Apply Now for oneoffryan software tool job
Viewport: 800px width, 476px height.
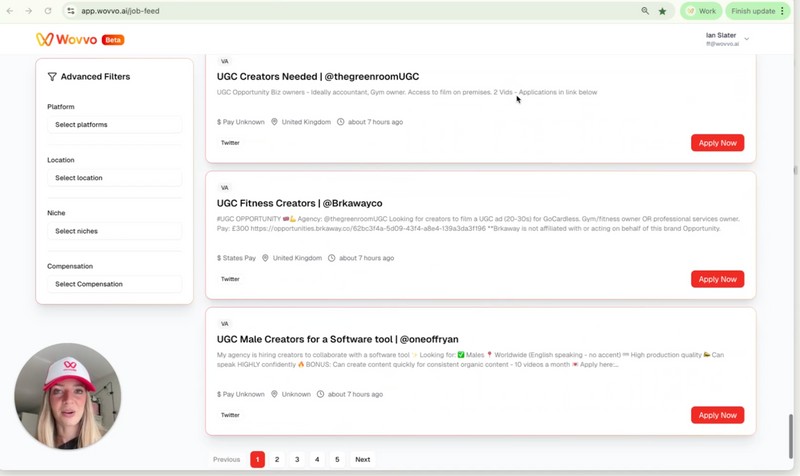[x=717, y=415]
